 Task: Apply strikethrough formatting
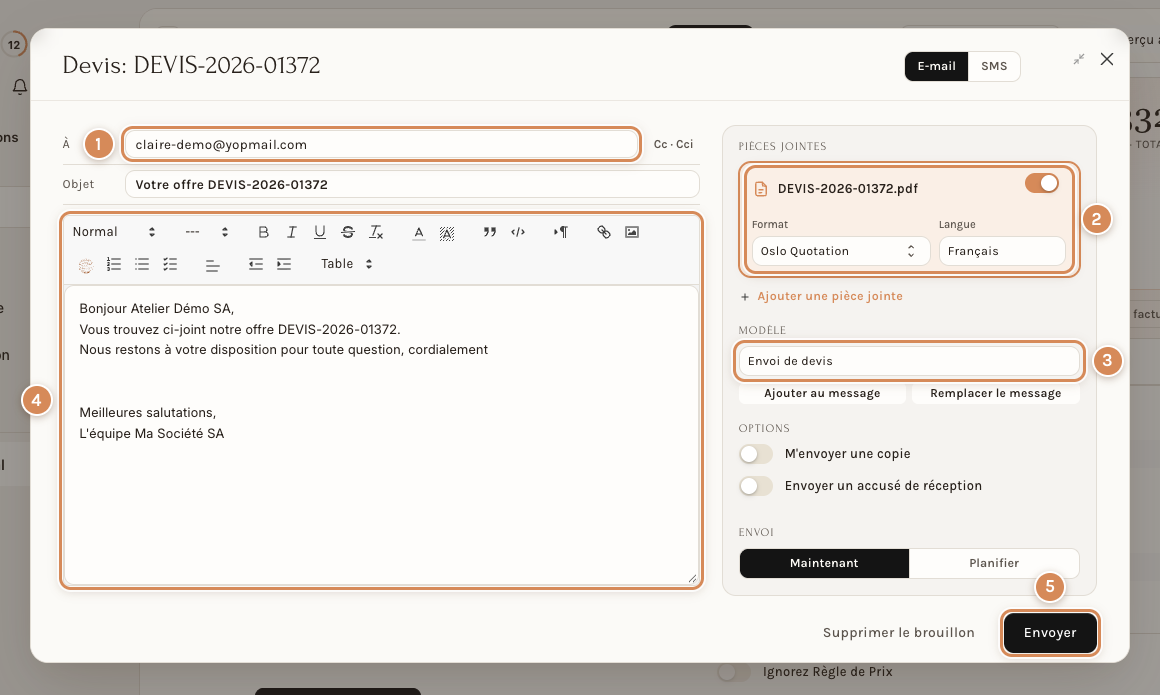click(x=348, y=232)
